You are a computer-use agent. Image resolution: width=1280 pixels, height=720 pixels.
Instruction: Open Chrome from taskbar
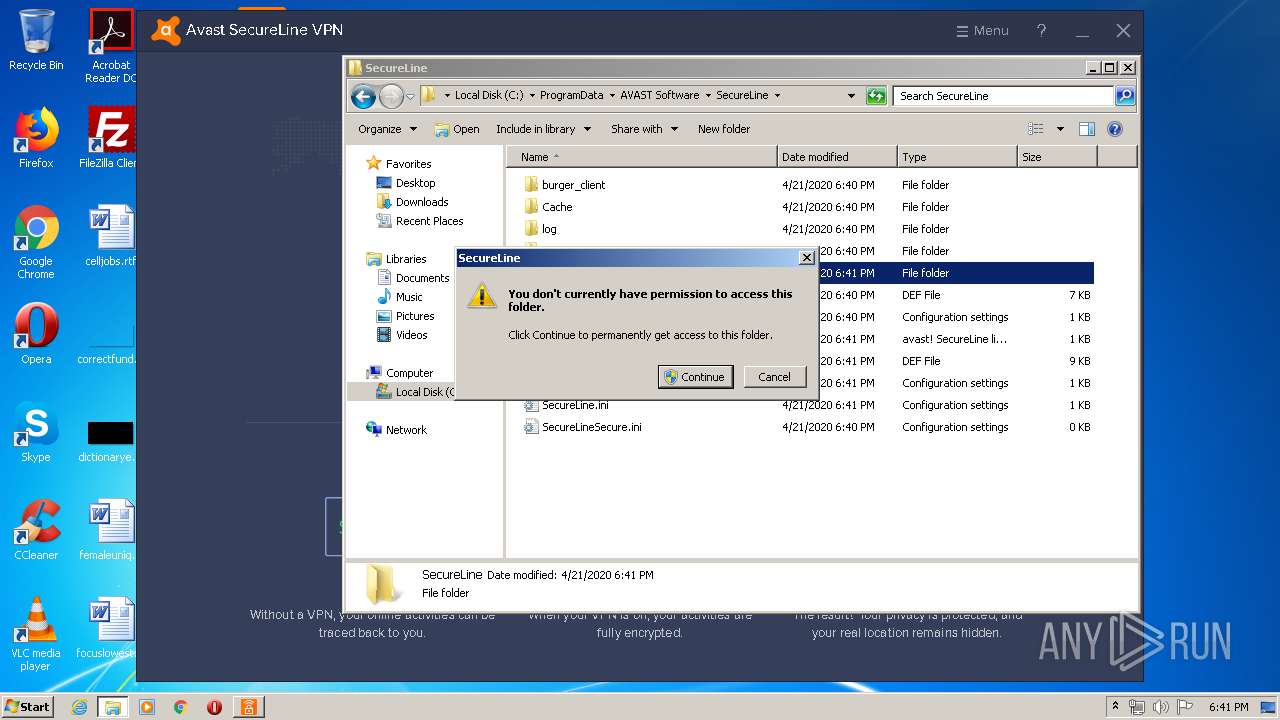tap(181, 707)
